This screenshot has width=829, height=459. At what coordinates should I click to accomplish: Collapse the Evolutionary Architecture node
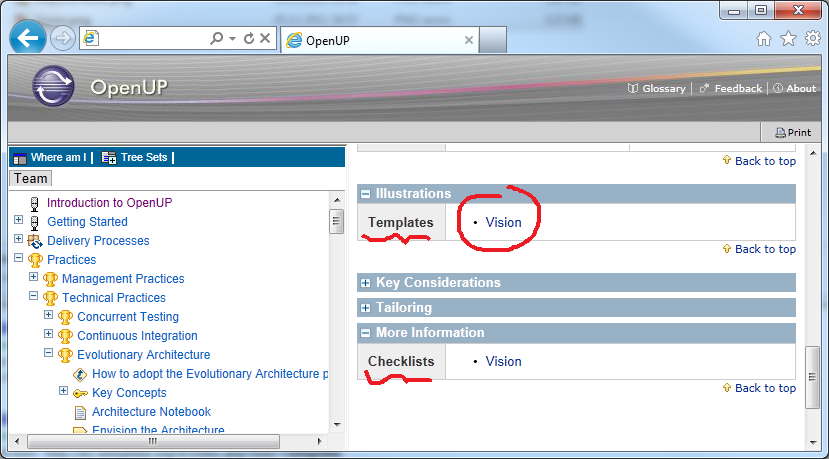[48, 352]
